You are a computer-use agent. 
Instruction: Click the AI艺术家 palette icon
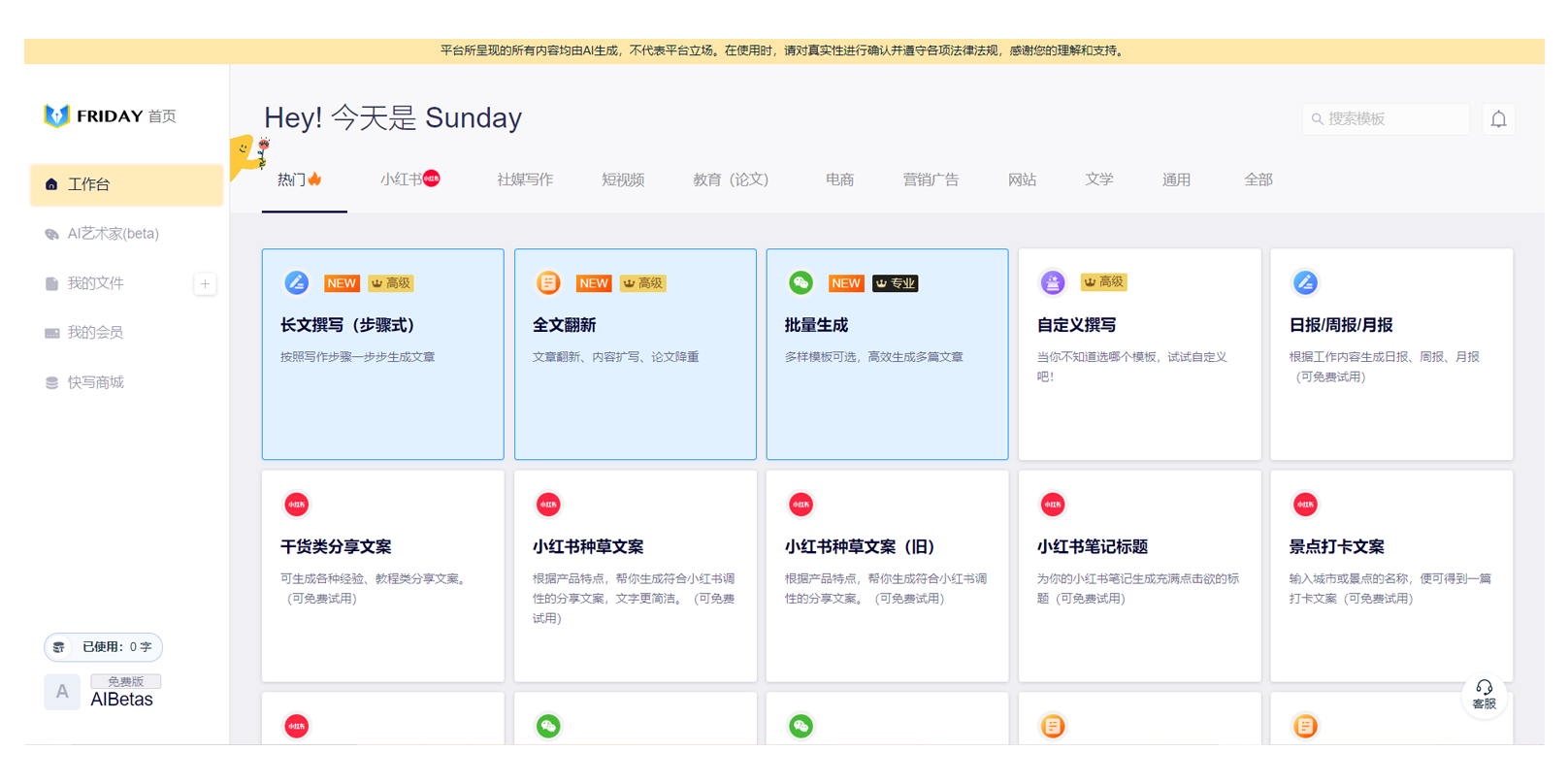(x=51, y=234)
